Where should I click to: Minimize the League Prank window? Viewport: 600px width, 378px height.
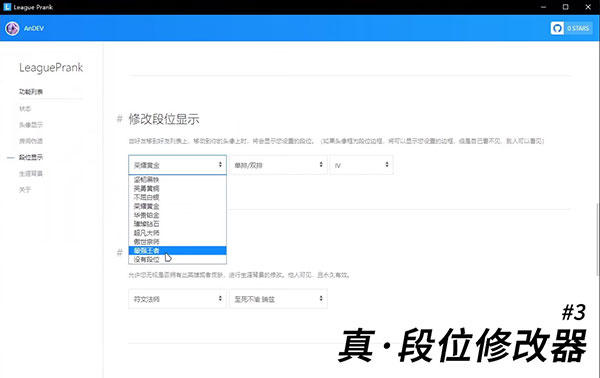click(x=543, y=7)
